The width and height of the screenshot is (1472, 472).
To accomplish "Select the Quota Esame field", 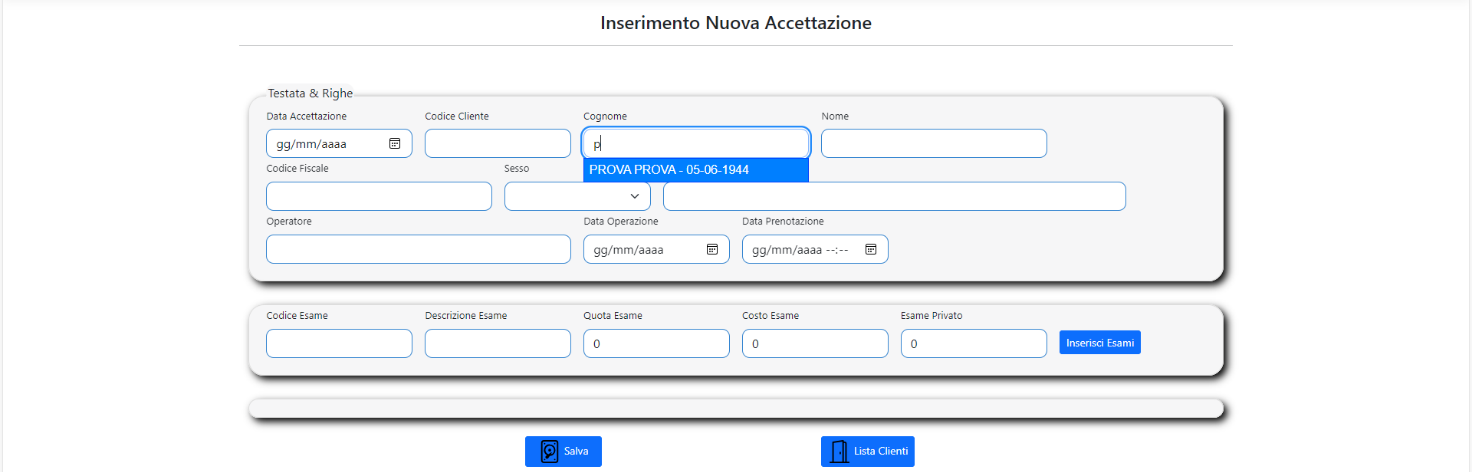I will coord(656,343).
